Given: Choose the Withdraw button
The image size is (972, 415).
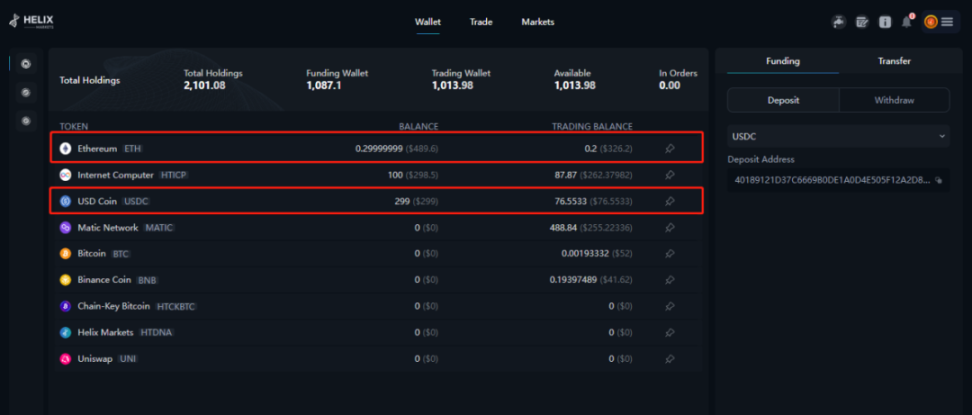Looking at the screenshot, I should tap(894, 100).
